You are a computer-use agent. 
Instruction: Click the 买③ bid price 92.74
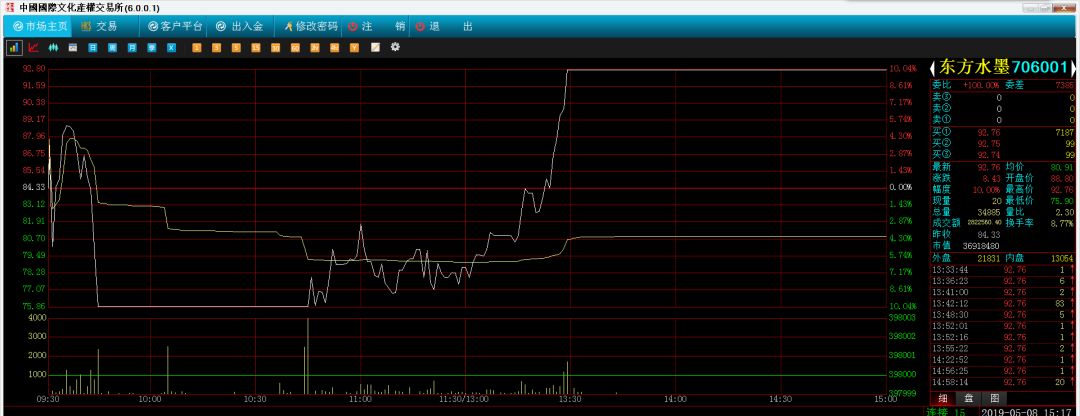pos(988,156)
